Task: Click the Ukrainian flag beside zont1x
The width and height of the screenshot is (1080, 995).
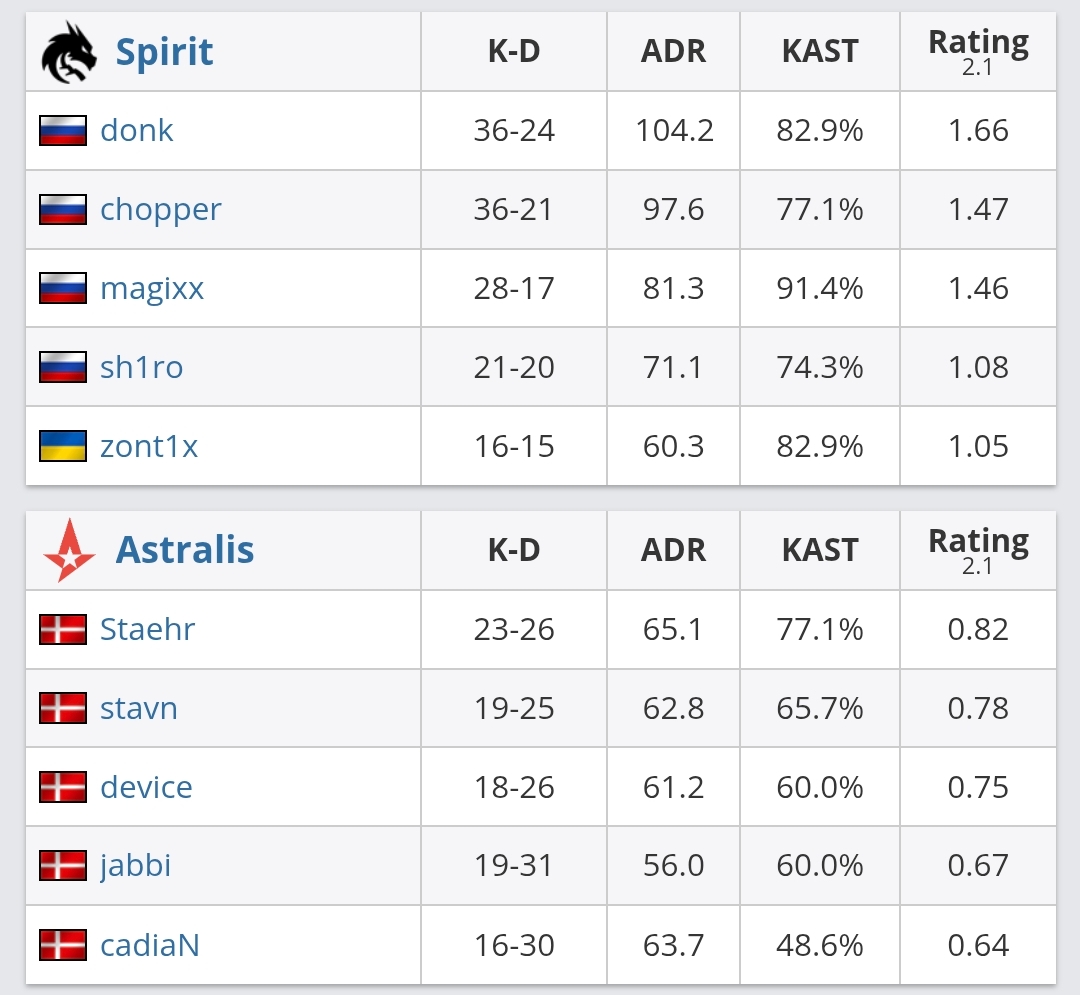Action: pyautogui.click(x=63, y=446)
